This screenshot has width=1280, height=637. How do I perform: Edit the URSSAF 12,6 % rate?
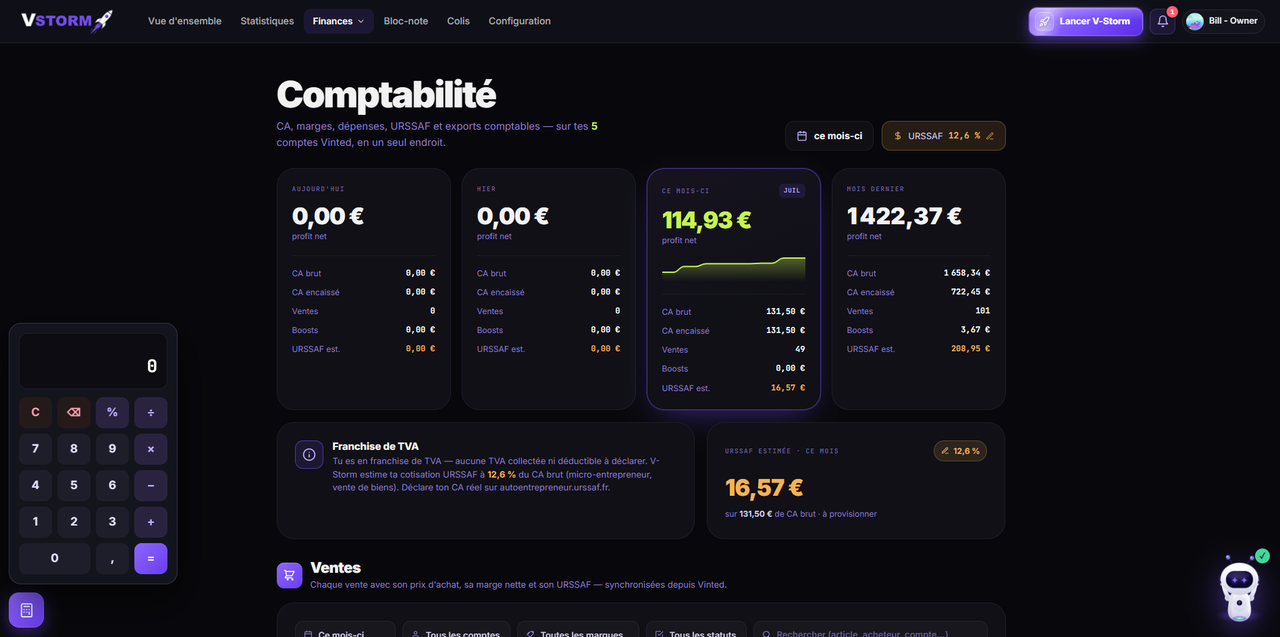944,136
